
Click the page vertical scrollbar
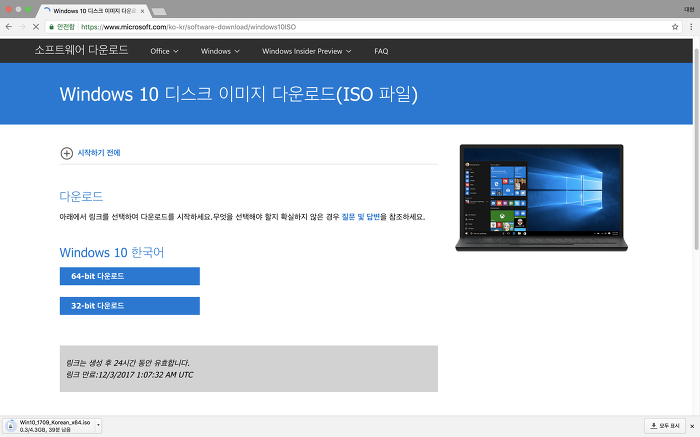pyautogui.click(x=696, y=147)
